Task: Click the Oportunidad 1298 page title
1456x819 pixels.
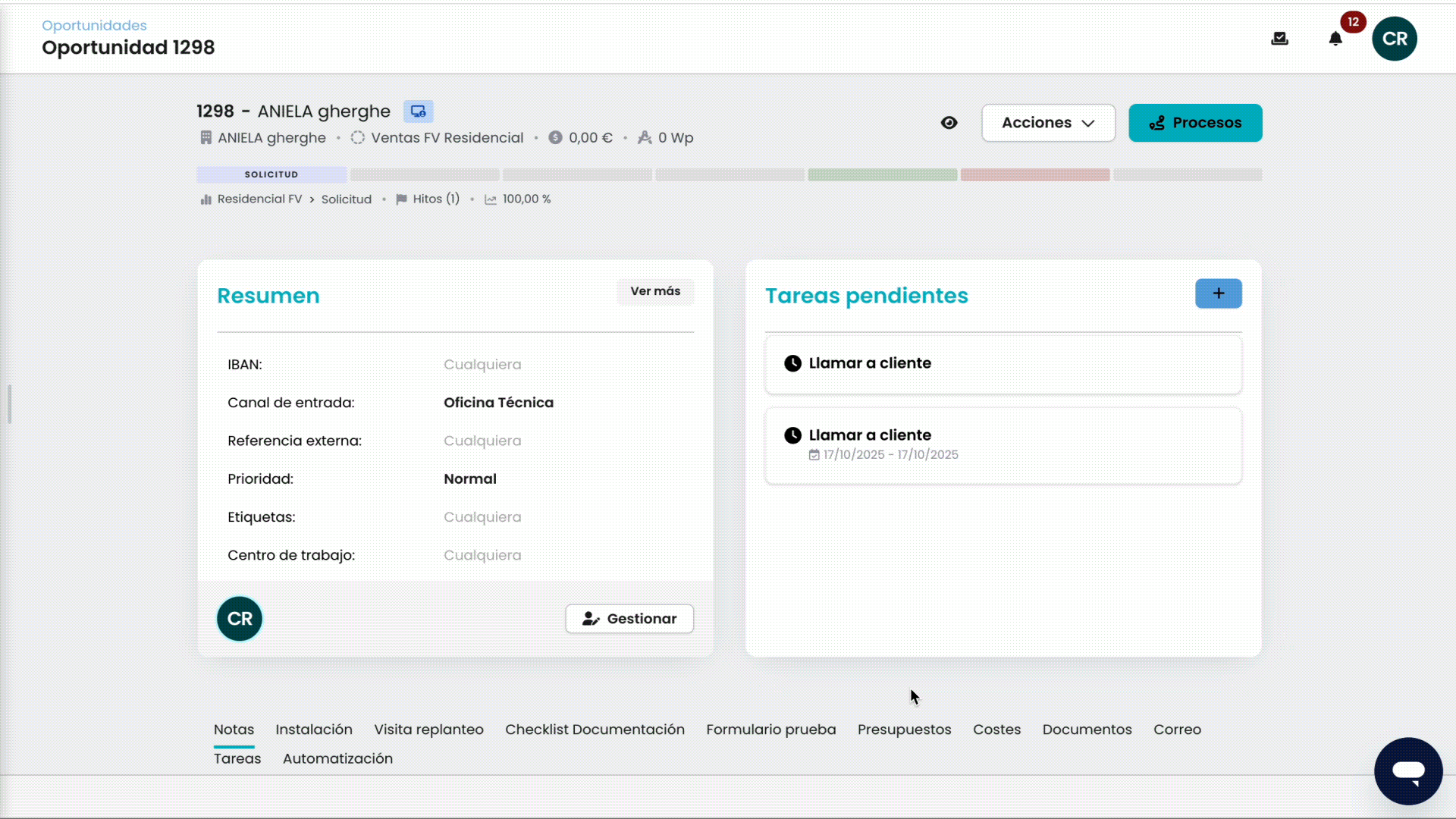Action: (x=128, y=48)
